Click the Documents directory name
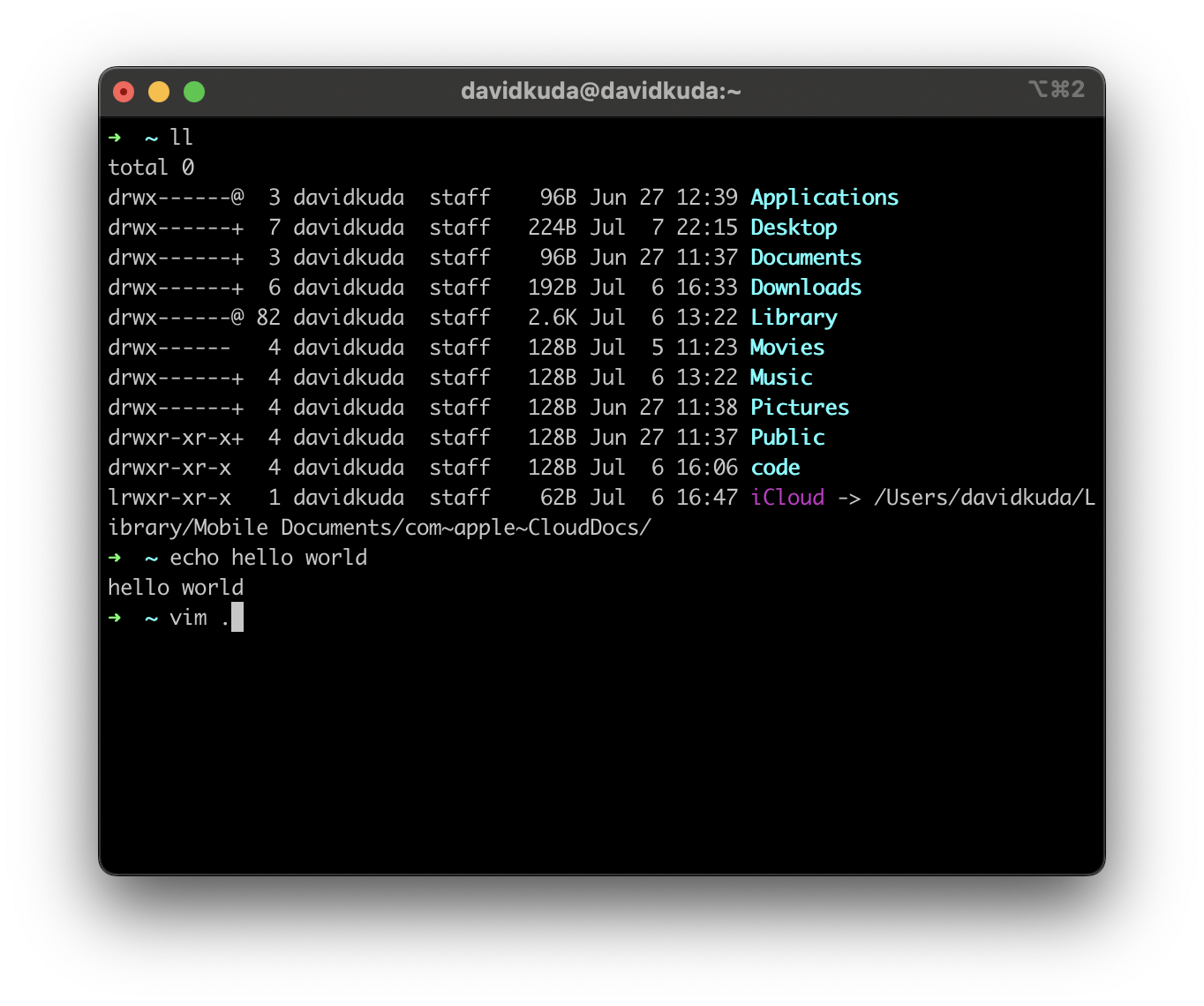 point(806,258)
